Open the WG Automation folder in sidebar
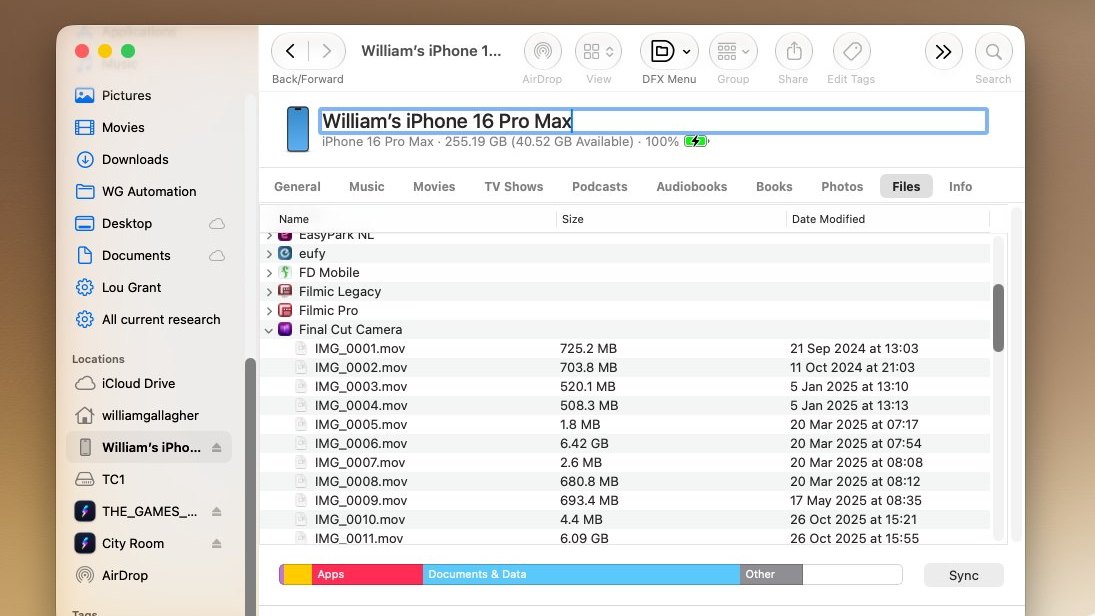1095x616 pixels. coord(149,191)
